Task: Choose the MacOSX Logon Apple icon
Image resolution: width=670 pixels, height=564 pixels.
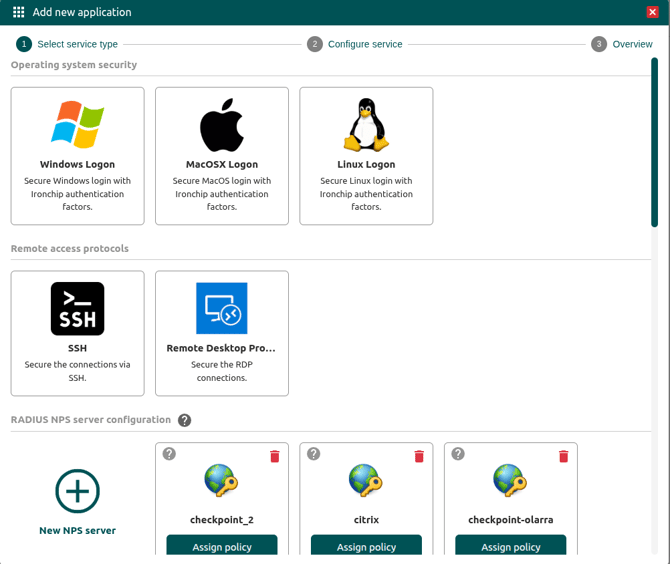Action: click(222, 125)
